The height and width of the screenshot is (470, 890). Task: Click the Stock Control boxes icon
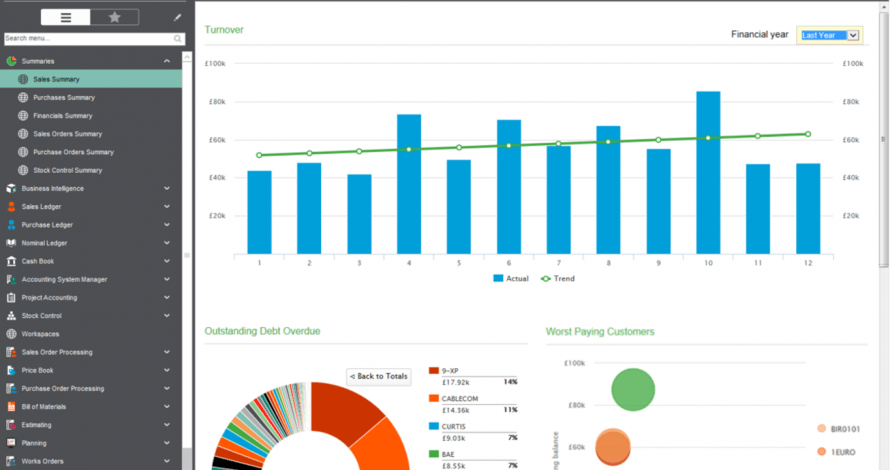click(11, 316)
